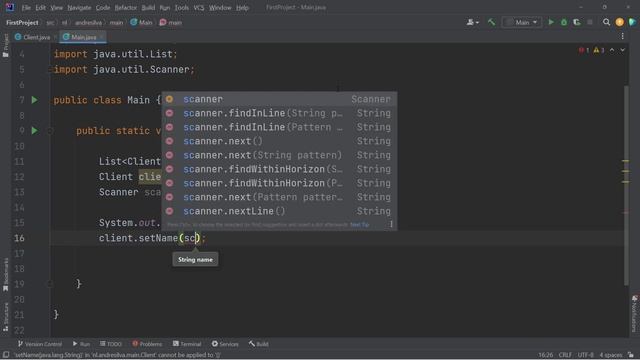Open the Build menu in the menu bar
This screenshot has width=640, height=360.
coord(148,7)
